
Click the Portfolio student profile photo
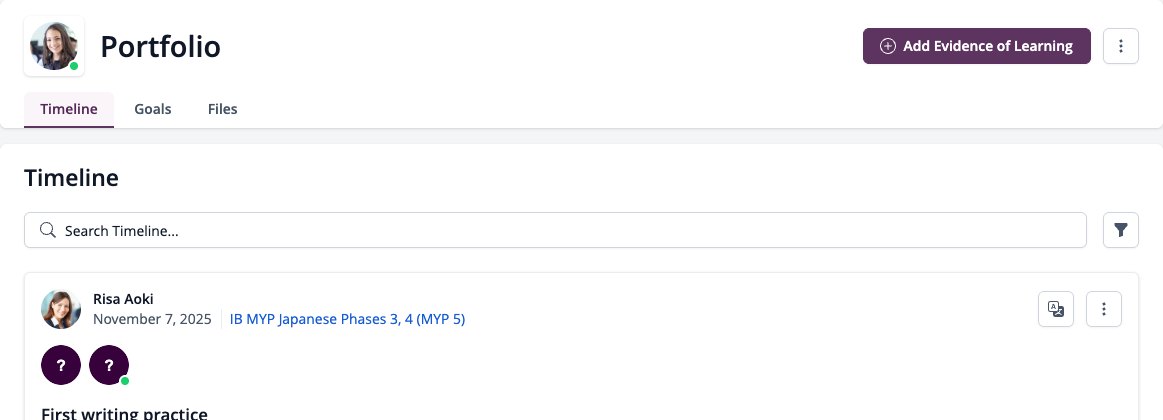(54, 46)
